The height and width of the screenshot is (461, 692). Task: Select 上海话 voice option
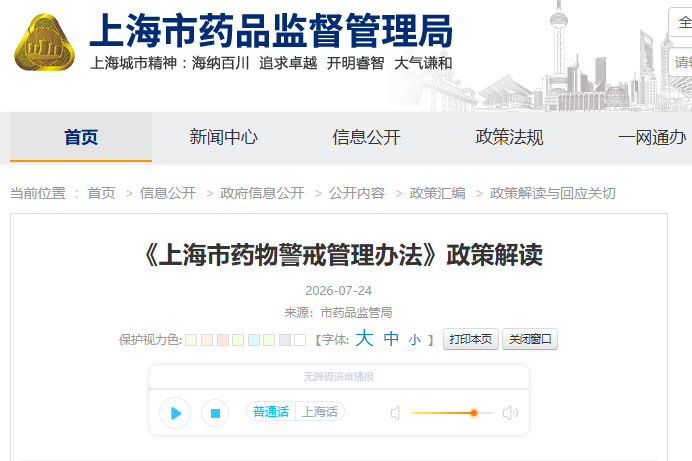(320, 412)
